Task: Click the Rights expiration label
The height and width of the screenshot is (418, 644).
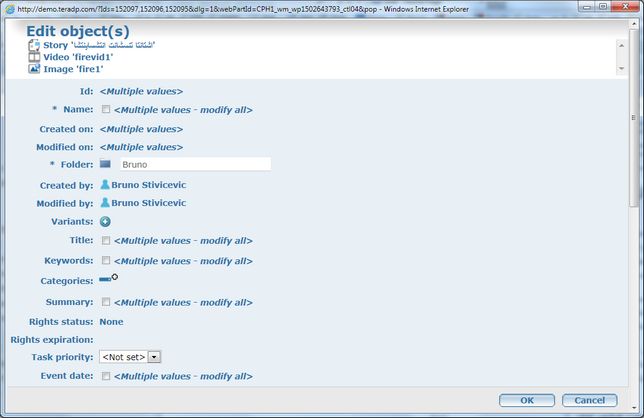Action: pyautogui.click(x=52, y=340)
